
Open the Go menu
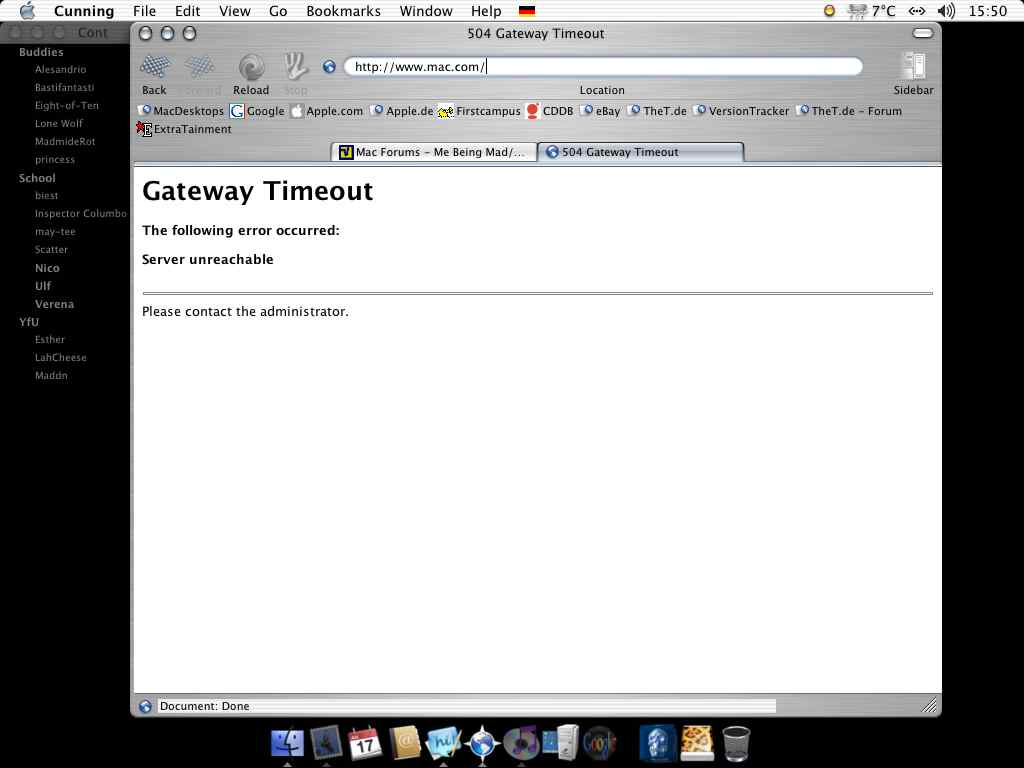278,11
